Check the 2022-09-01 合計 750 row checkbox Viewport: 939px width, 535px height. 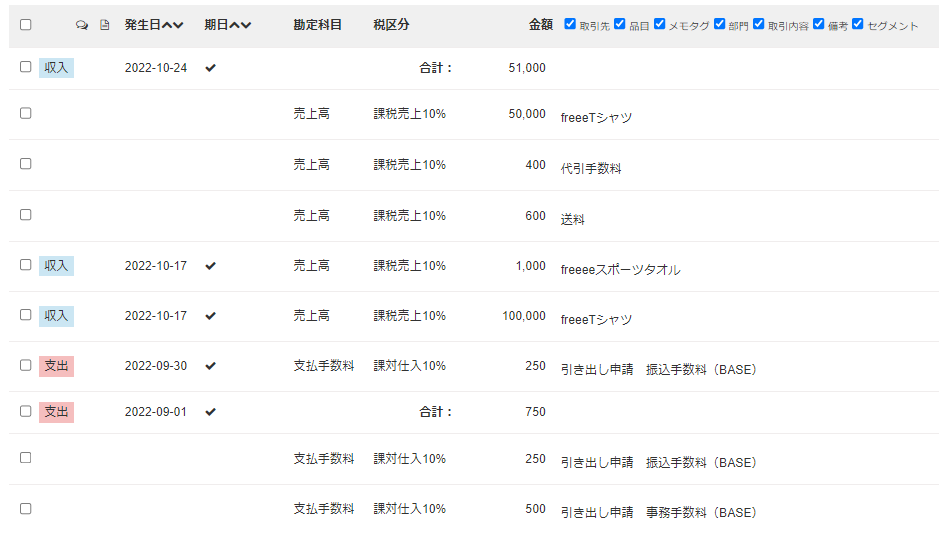(x=25, y=411)
